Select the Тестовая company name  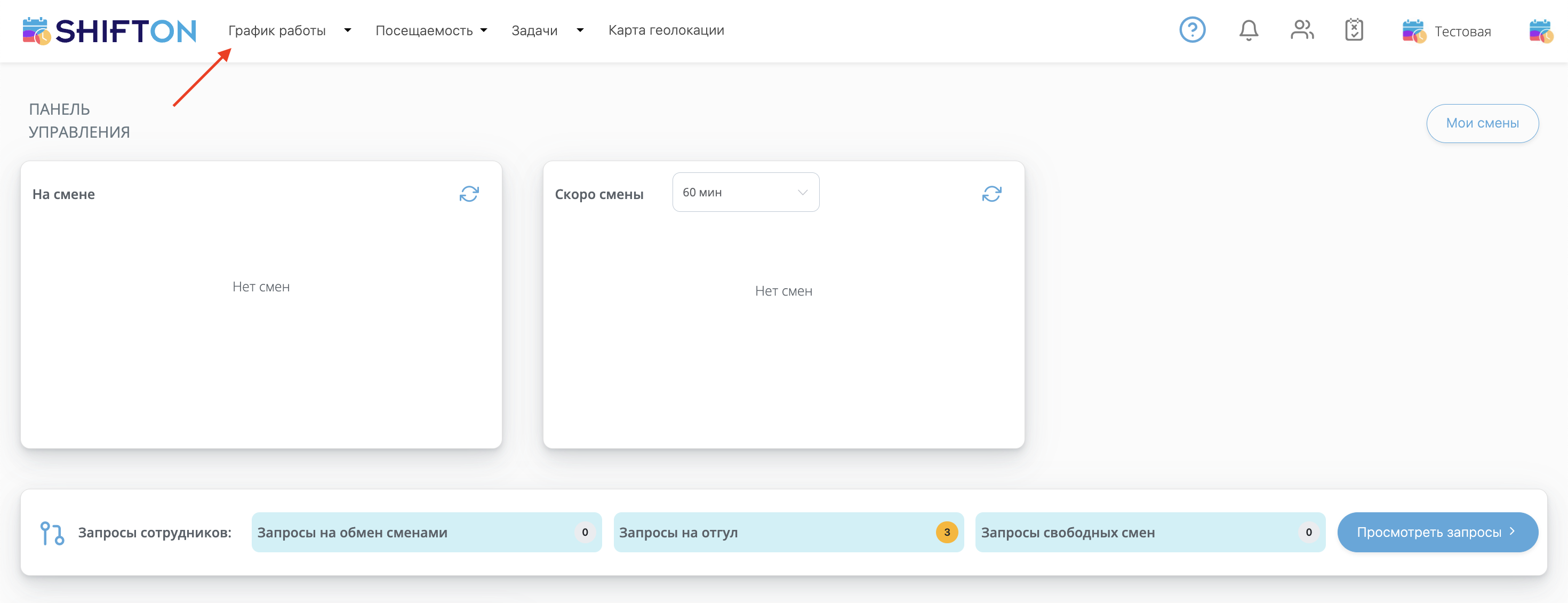(x=1463, y=31)
